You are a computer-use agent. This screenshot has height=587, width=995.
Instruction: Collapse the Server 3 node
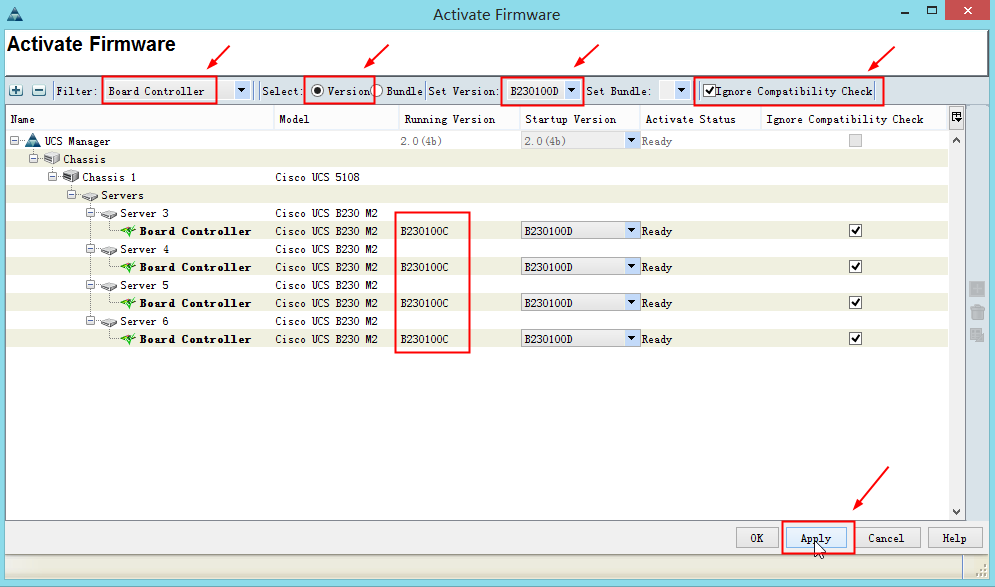coord(90,213)
